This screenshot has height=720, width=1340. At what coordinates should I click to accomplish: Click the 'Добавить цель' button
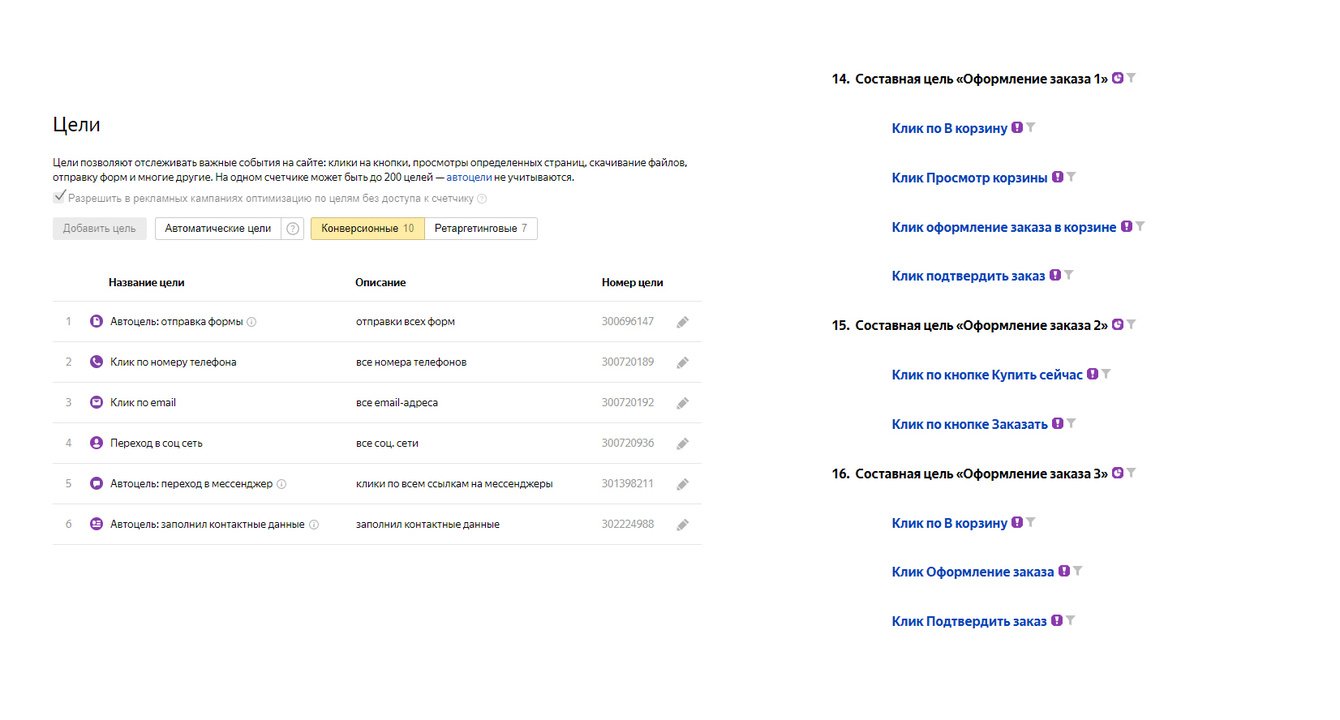click(x=99, y=229)
